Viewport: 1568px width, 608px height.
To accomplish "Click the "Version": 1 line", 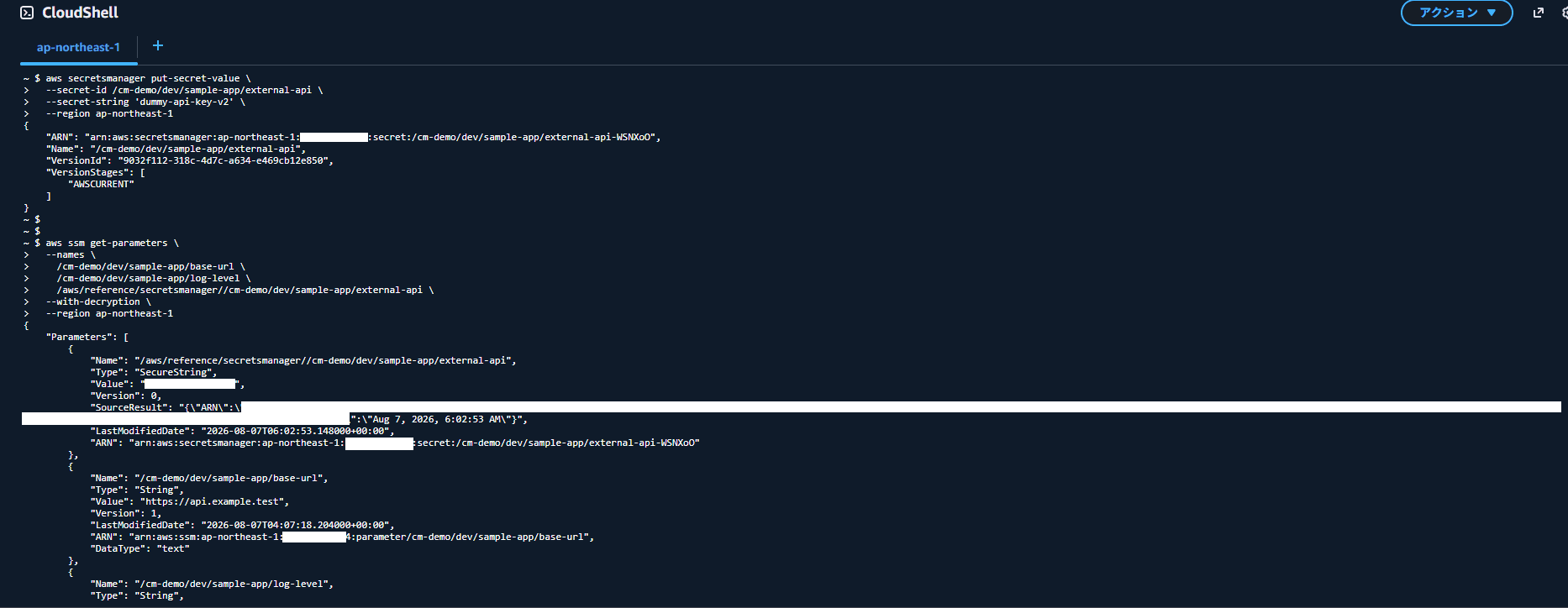I will (126, 513).
